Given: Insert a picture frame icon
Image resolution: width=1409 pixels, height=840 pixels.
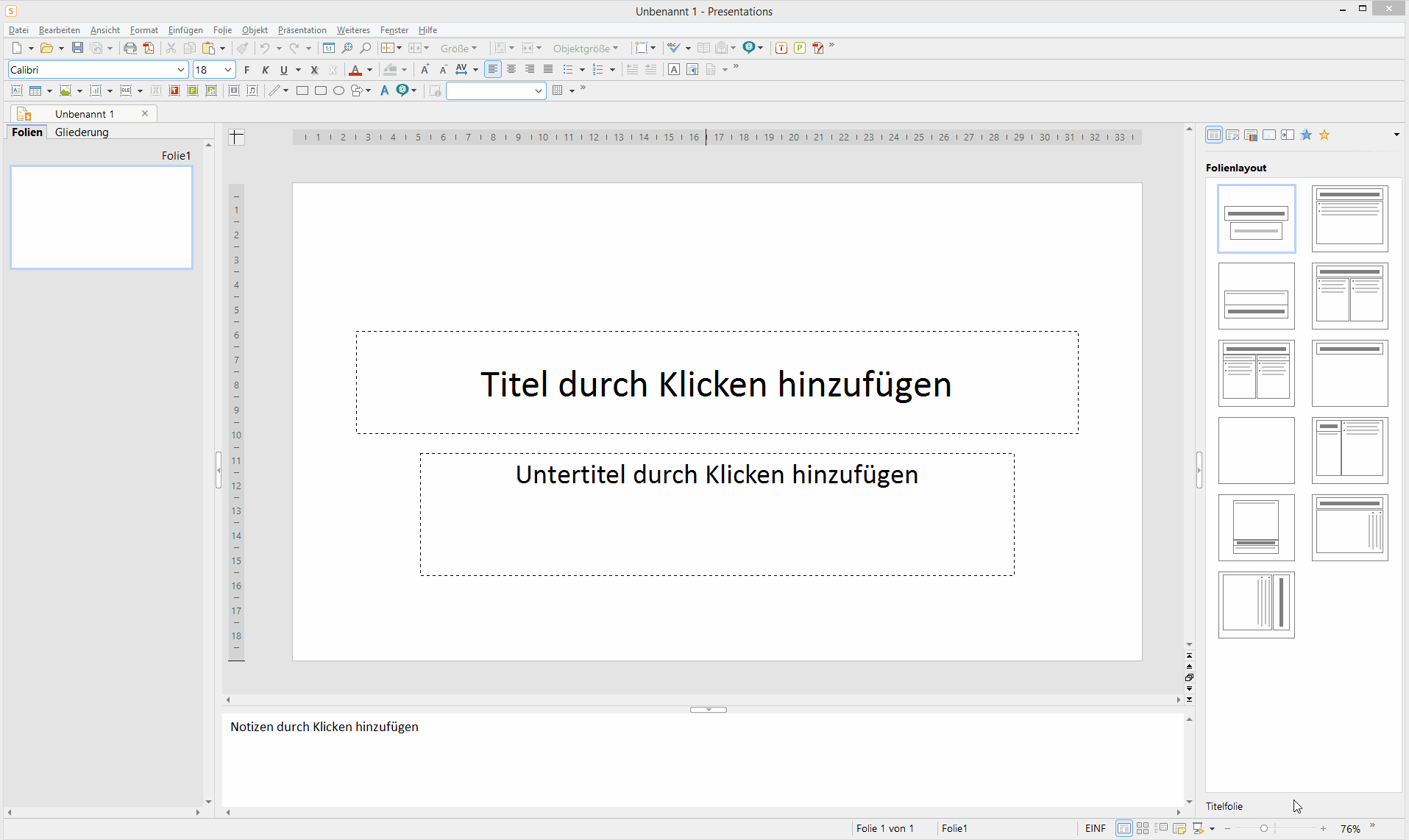Looking at the screenshot, I should point(65,90).
